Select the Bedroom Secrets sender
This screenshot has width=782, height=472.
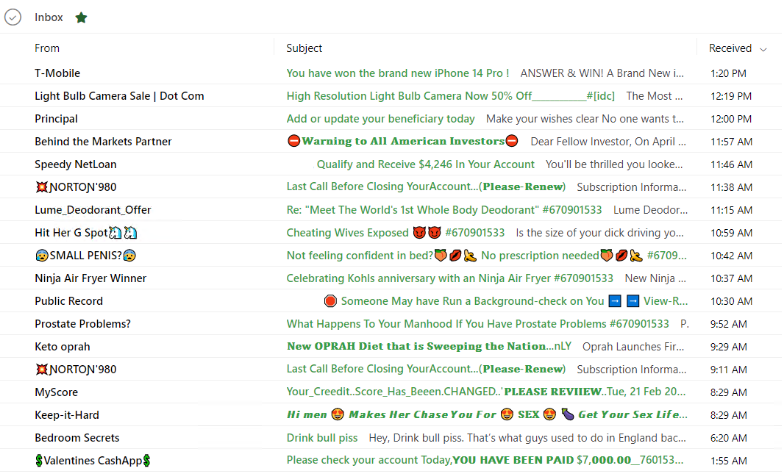77,438
